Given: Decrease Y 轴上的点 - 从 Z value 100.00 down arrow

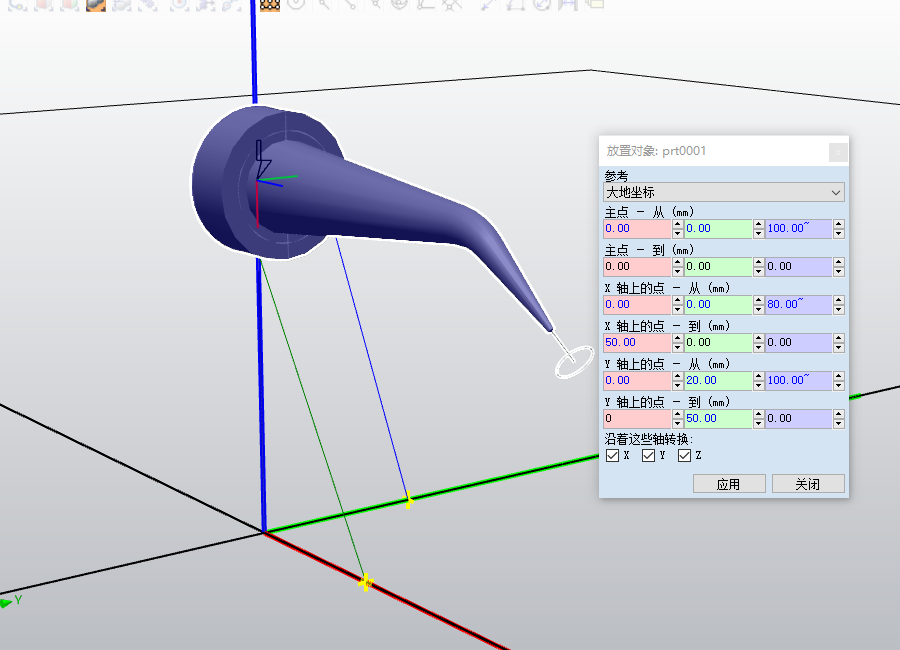Looking at the screenshot, I should [x=839, y=385].
